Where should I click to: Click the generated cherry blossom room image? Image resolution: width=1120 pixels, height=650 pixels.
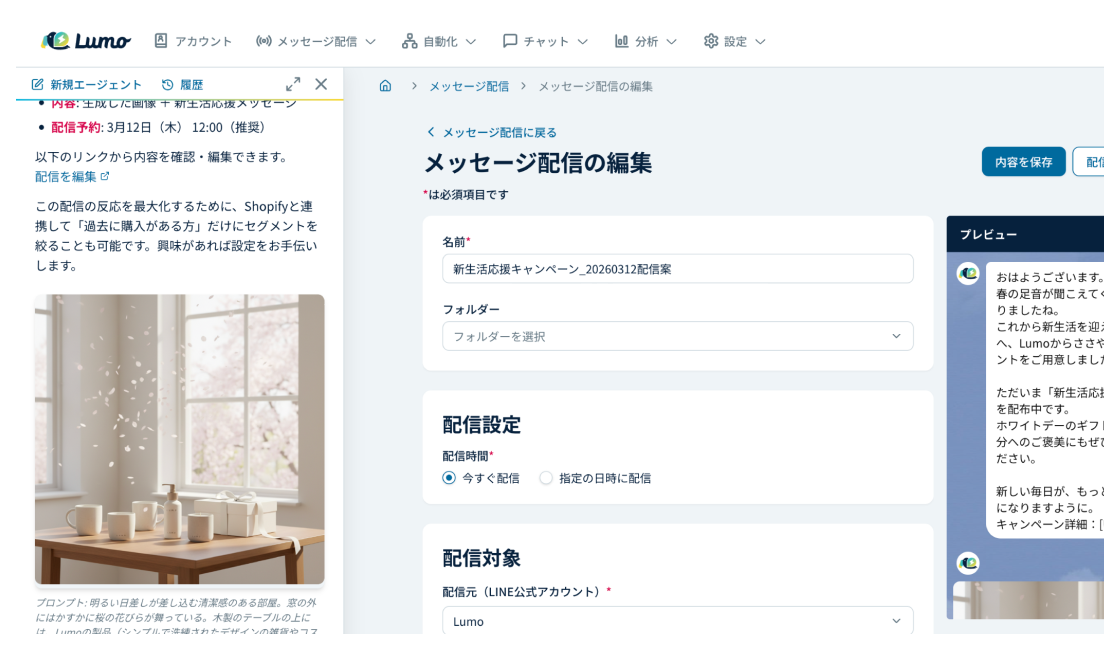click(x=180, y=439)
